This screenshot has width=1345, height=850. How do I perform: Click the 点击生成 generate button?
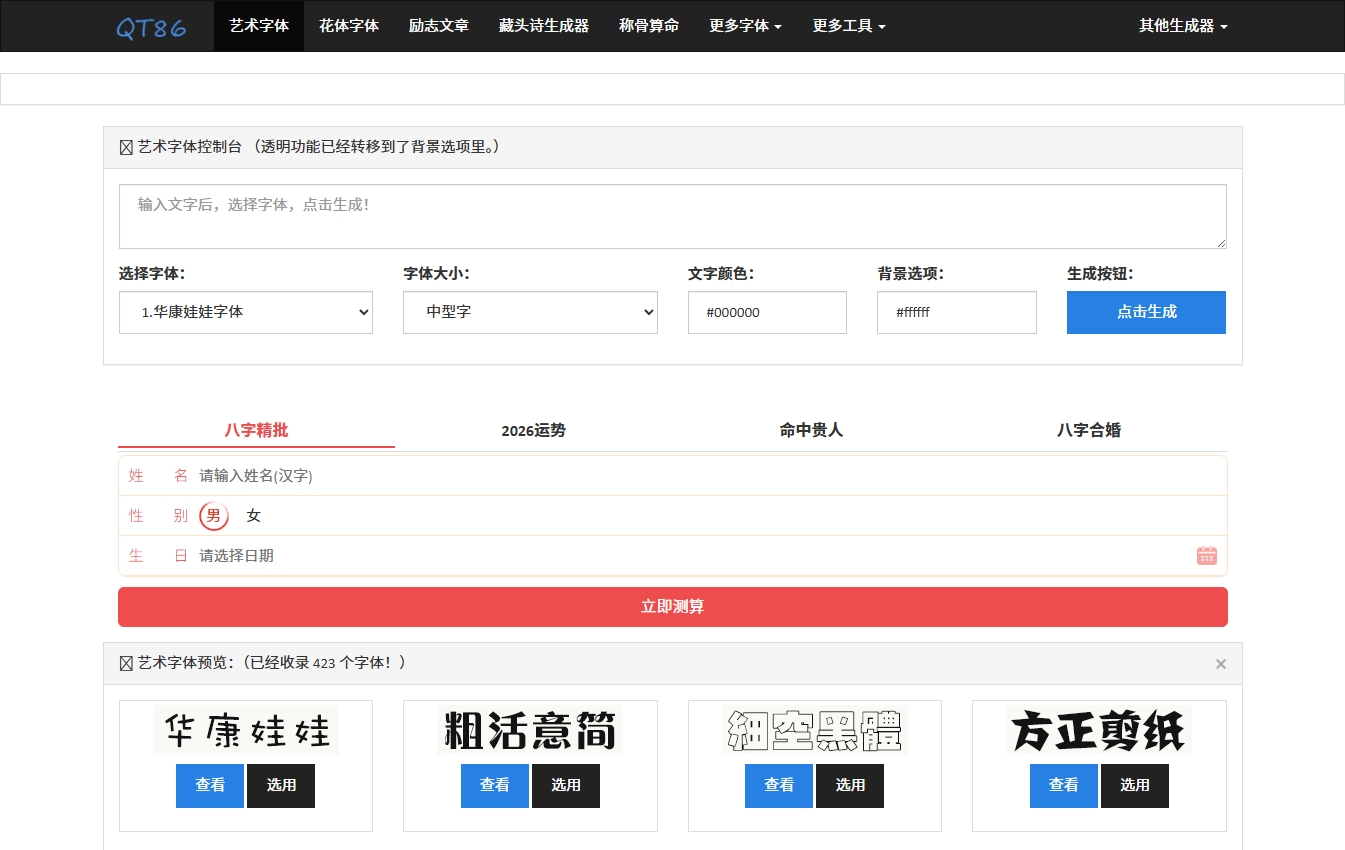tap(1146, 312)
